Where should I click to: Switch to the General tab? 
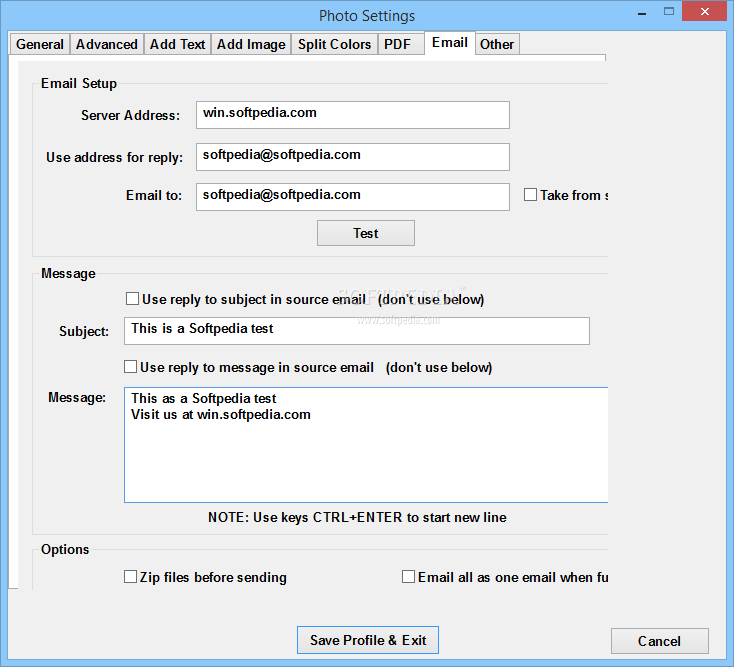point(40,44)
